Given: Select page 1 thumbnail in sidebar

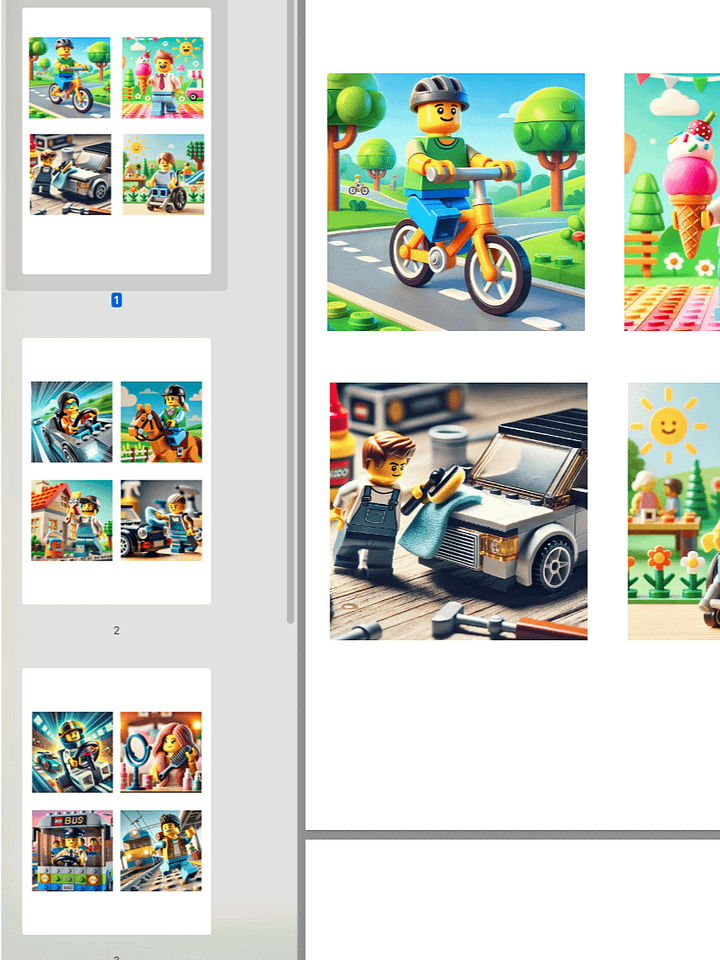Looking at the screenshot, I should coord(116,141).
